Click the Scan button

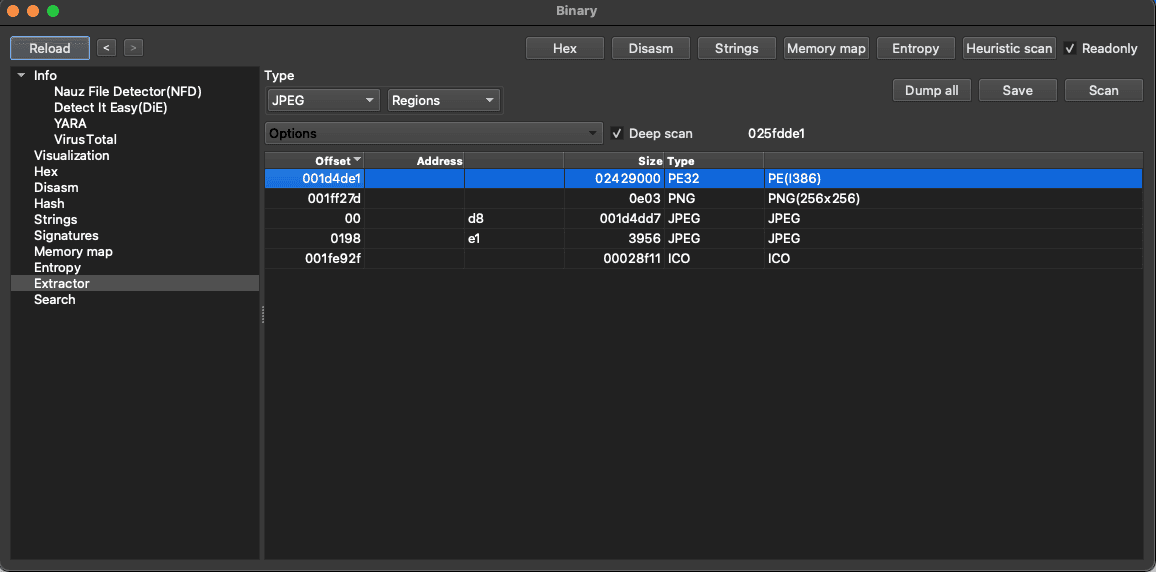1103,90
